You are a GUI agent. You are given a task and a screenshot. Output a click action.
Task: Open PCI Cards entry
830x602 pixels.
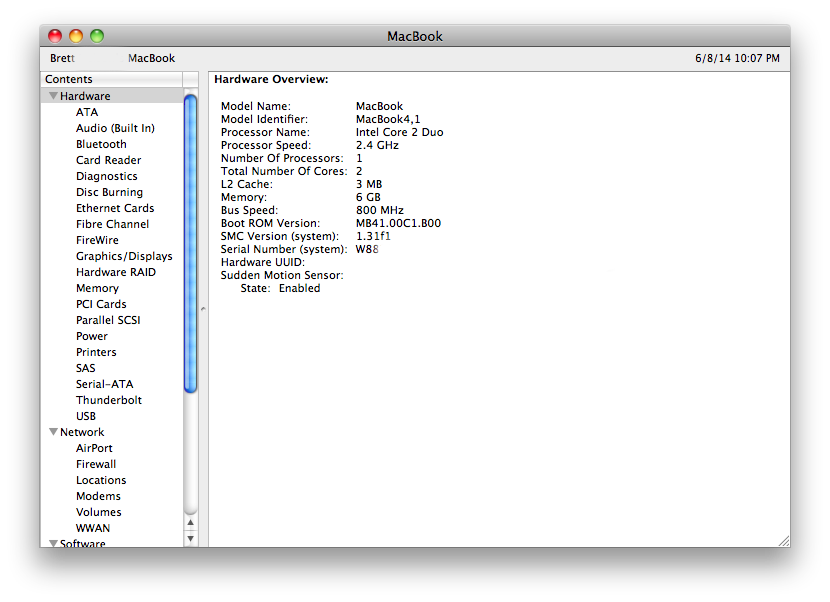[x=101, y=304]
